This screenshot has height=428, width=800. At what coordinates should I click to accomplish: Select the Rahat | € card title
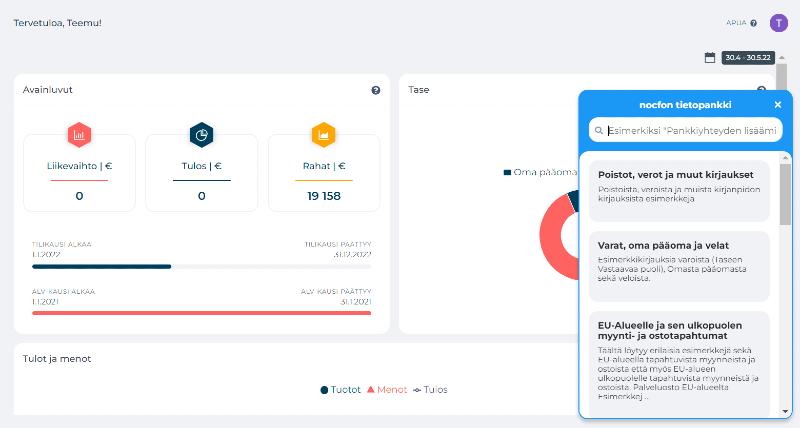tap(324, 166)
